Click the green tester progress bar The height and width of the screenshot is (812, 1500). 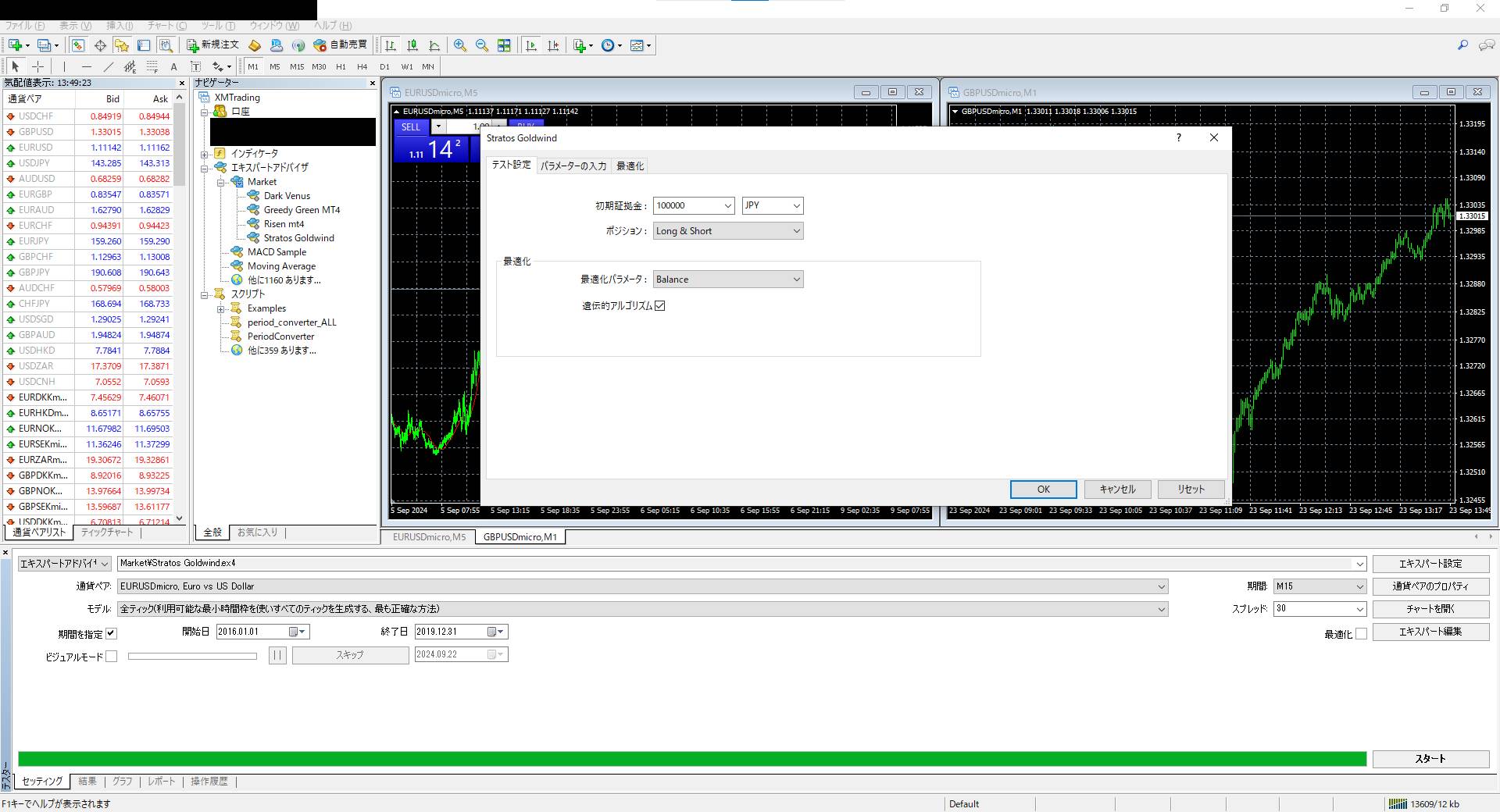point(692,759)
